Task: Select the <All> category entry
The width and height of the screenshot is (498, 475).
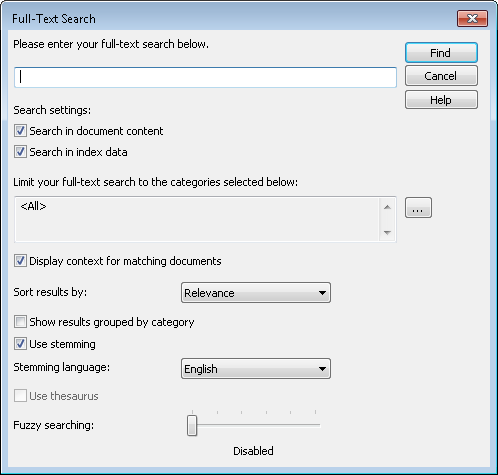Action: pyautogui.click(x=33, y=206)
